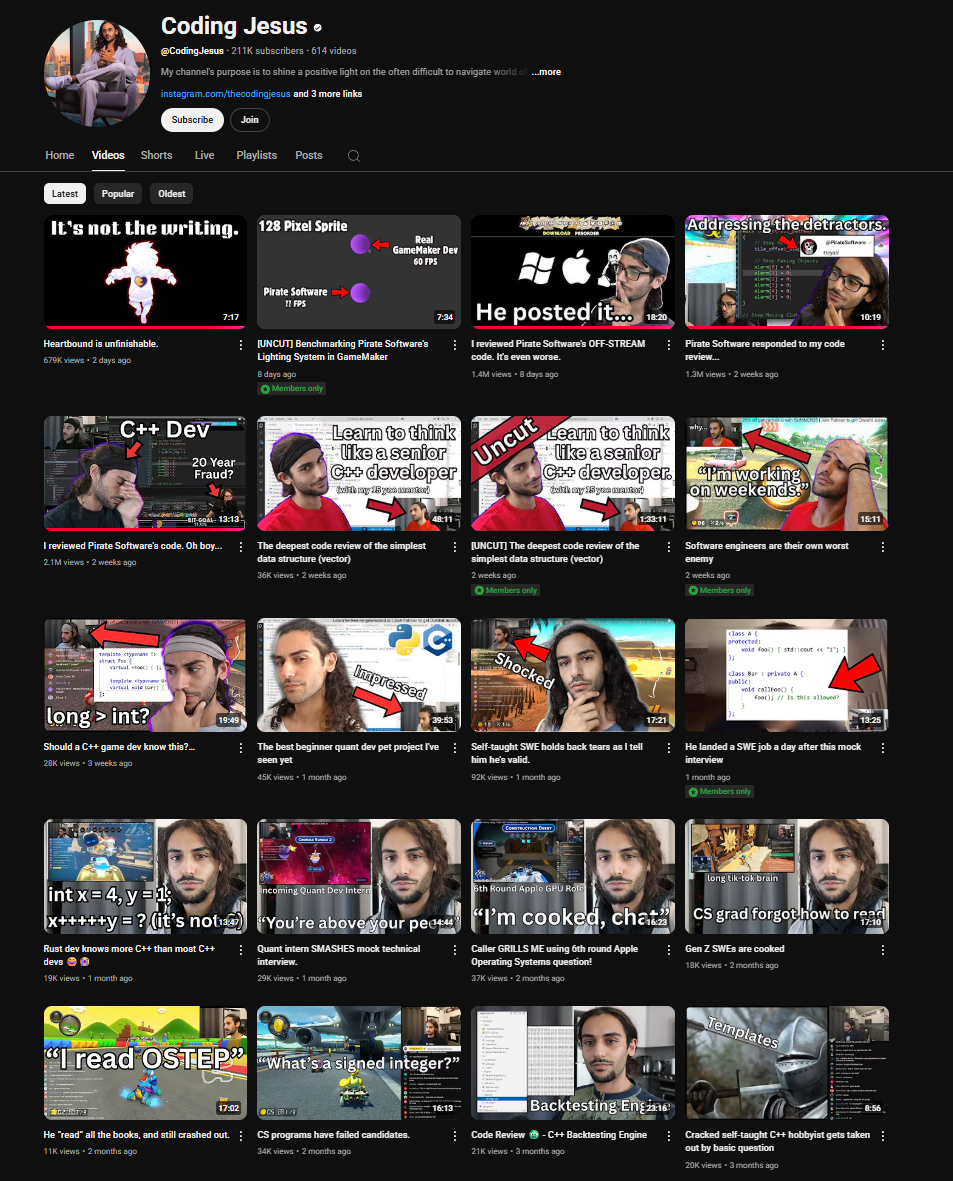
Task: Open options for Rust dev knows more C++ video
Action: [241, 950]
